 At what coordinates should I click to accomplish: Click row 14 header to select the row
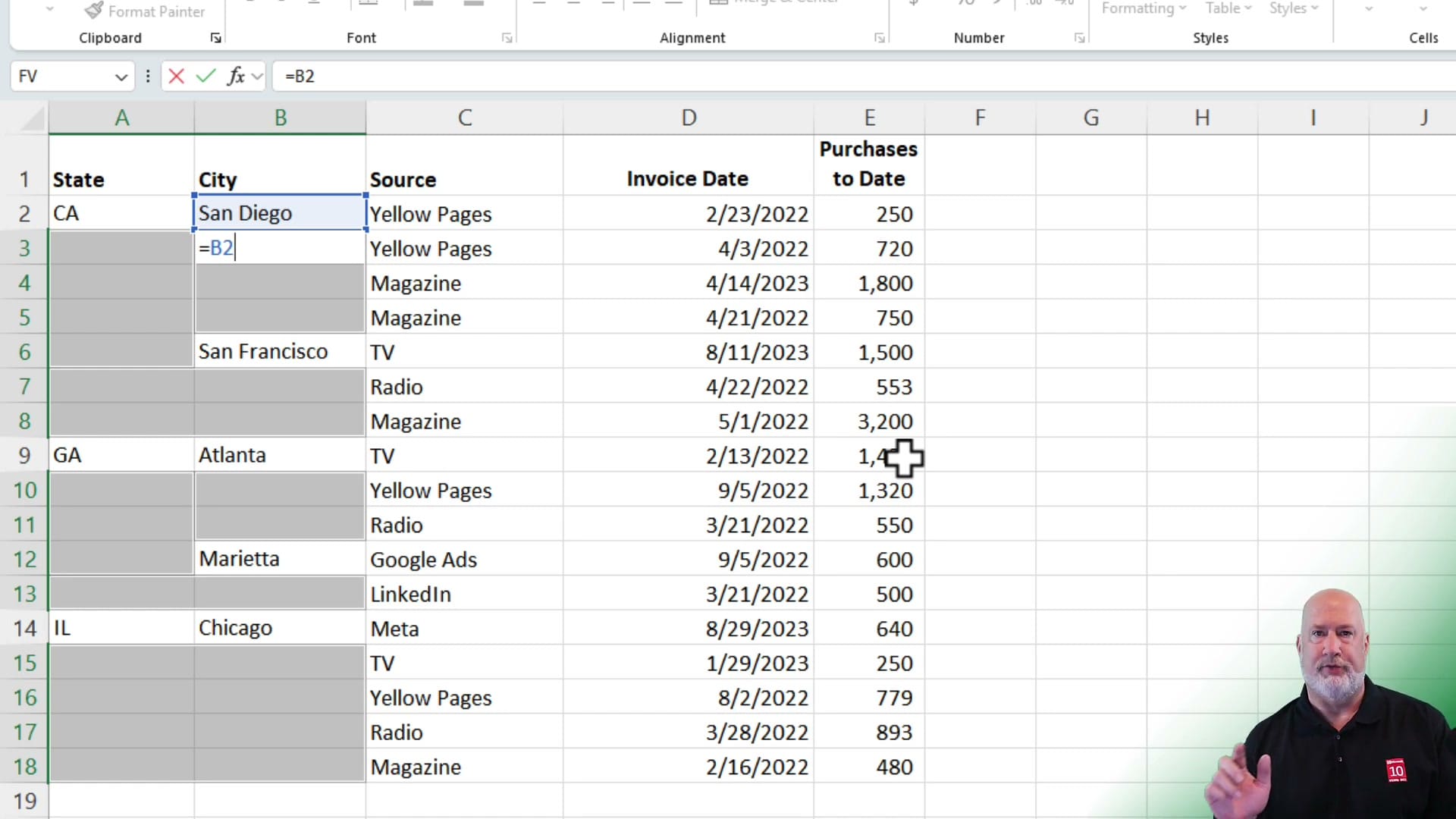[25, 628]
